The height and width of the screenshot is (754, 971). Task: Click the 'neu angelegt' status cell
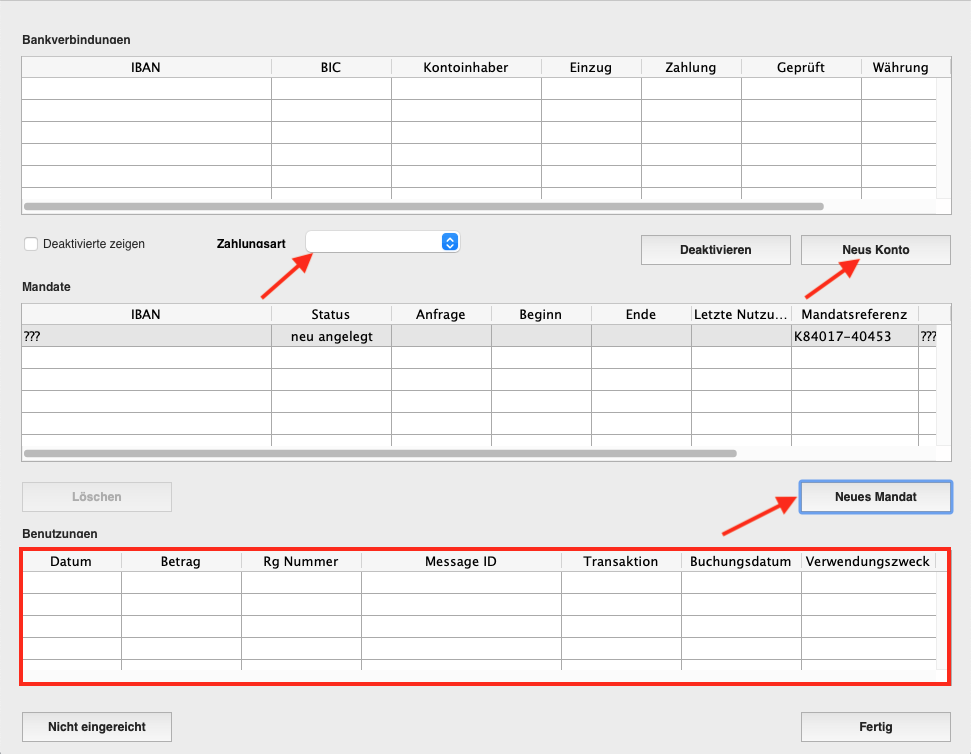point(331,336)
